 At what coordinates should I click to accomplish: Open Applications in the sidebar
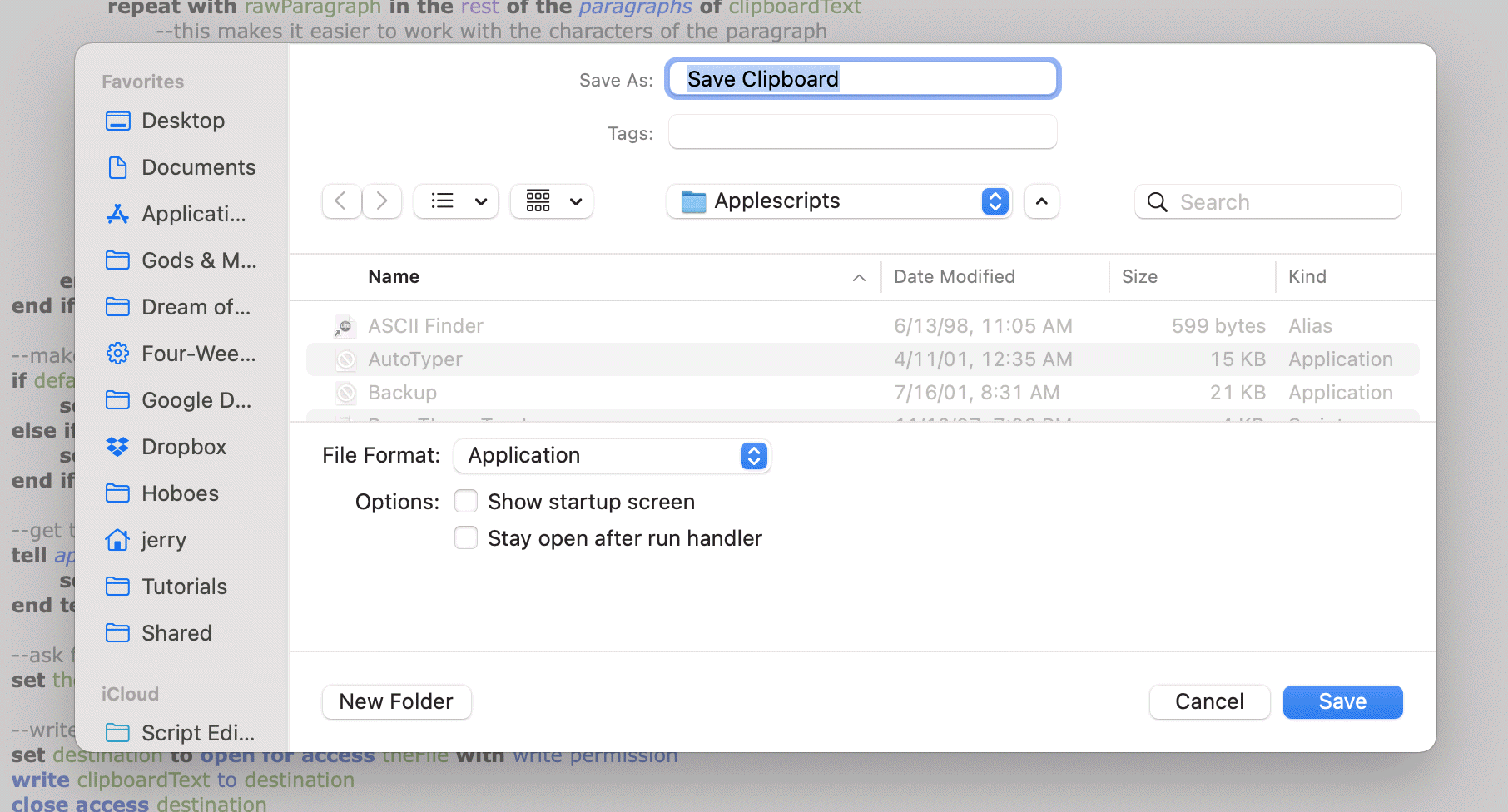click(193, 214)
